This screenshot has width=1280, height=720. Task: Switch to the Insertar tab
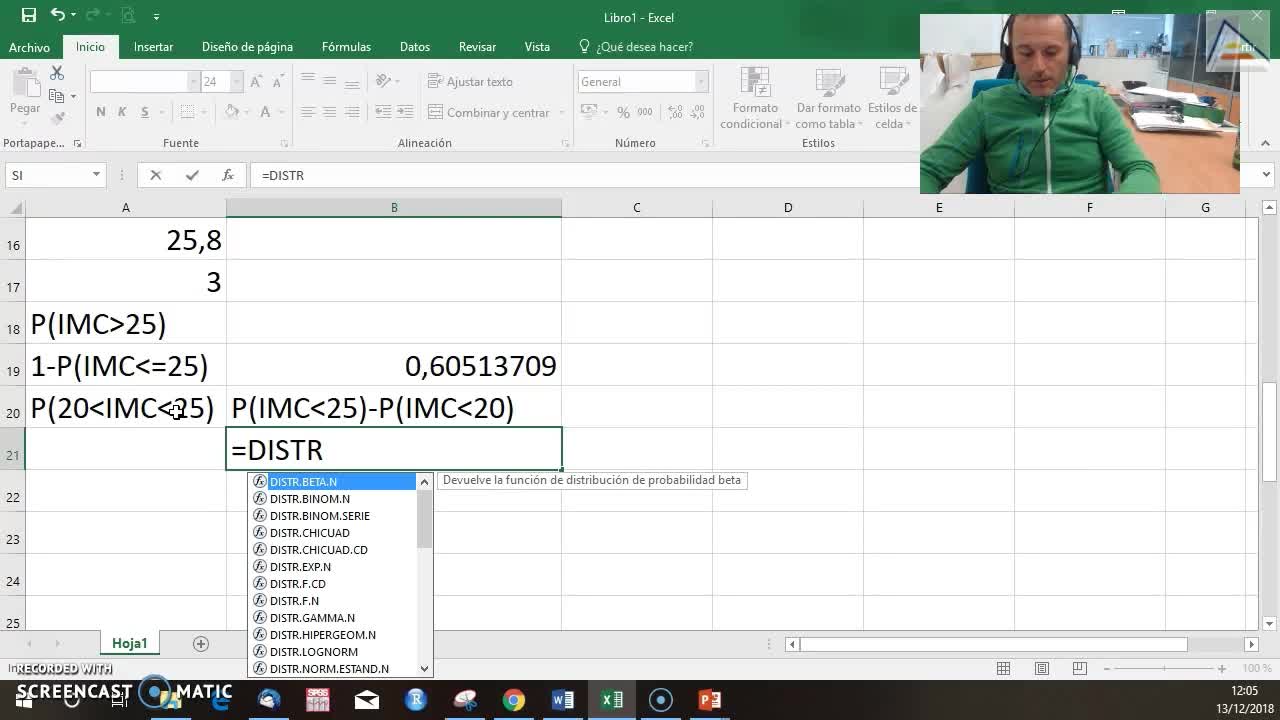pos(153,47)
